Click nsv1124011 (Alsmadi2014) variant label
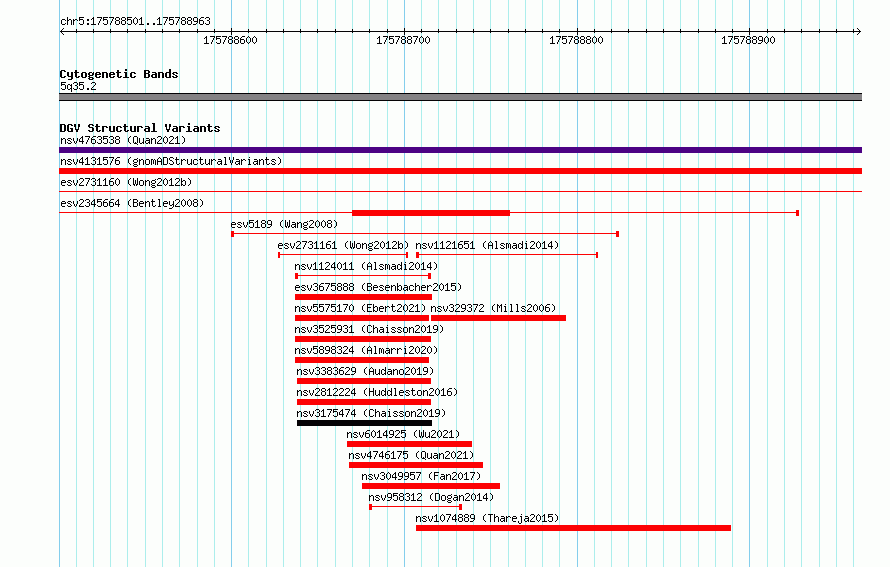Viewport: 890px width, 567px height. [366, 266]
